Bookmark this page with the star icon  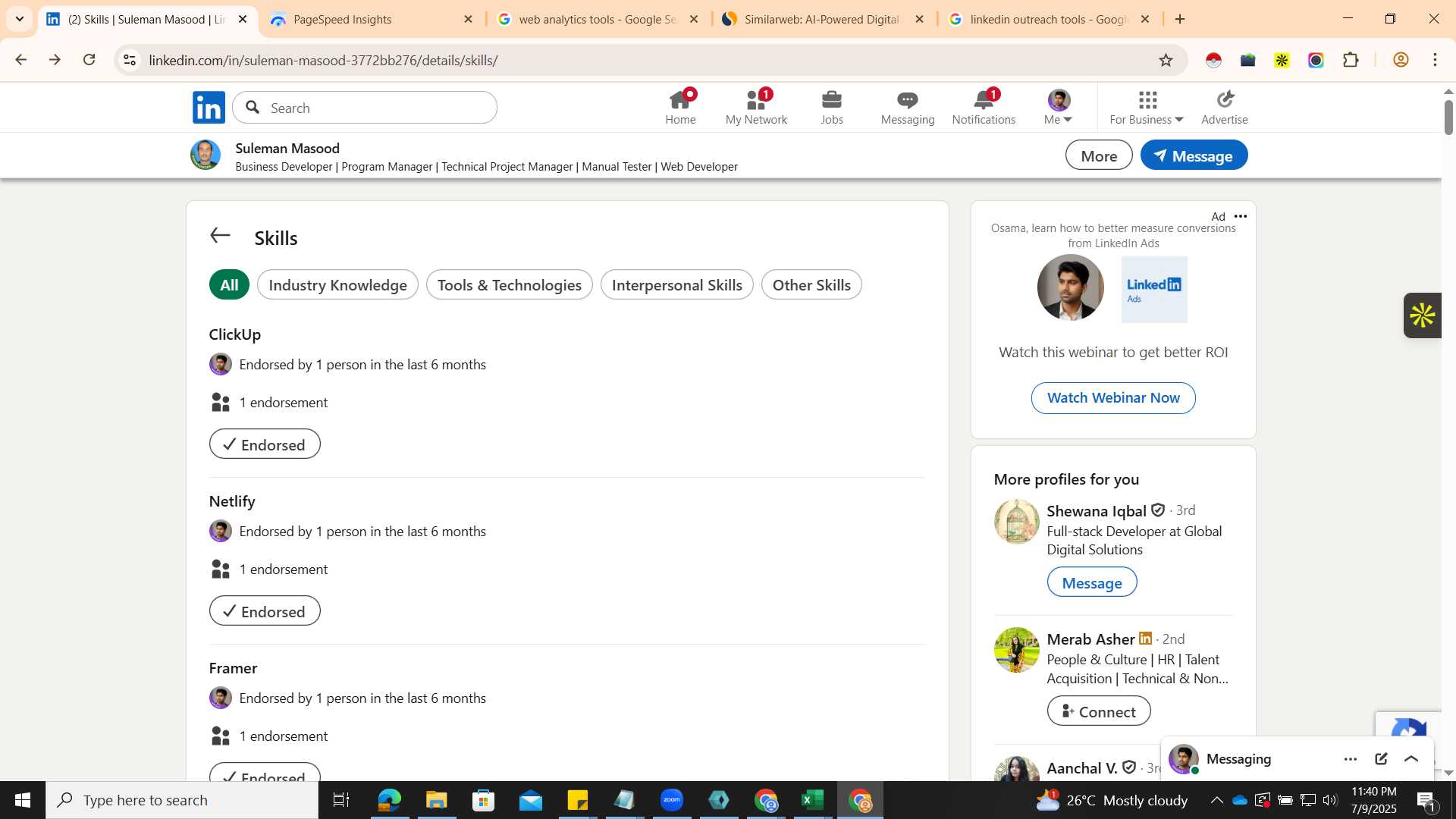click(x=1166, y=60)
